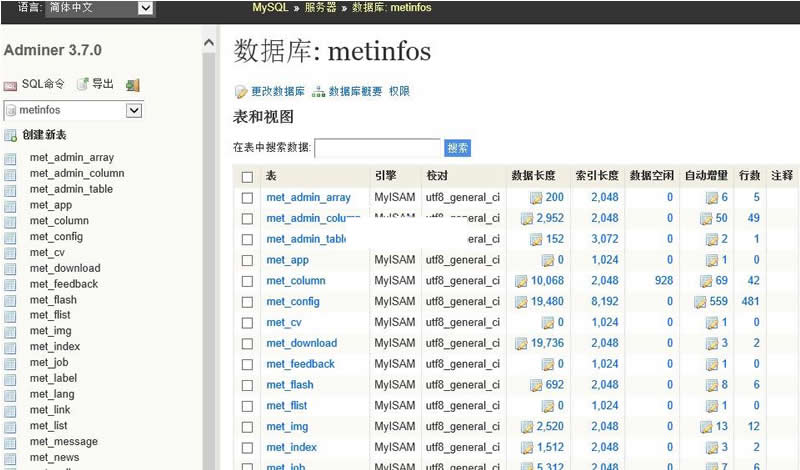The image size is (800, 470).
Task: Open the language dropdown 简体中文
Action: click(x=100, y=8)
